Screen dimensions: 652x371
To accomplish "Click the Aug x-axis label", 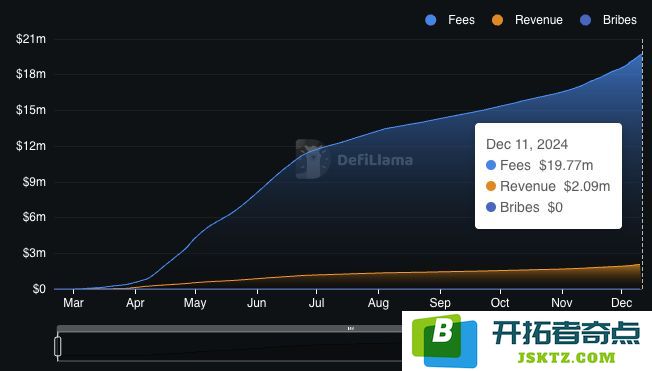I will [378, 303].
